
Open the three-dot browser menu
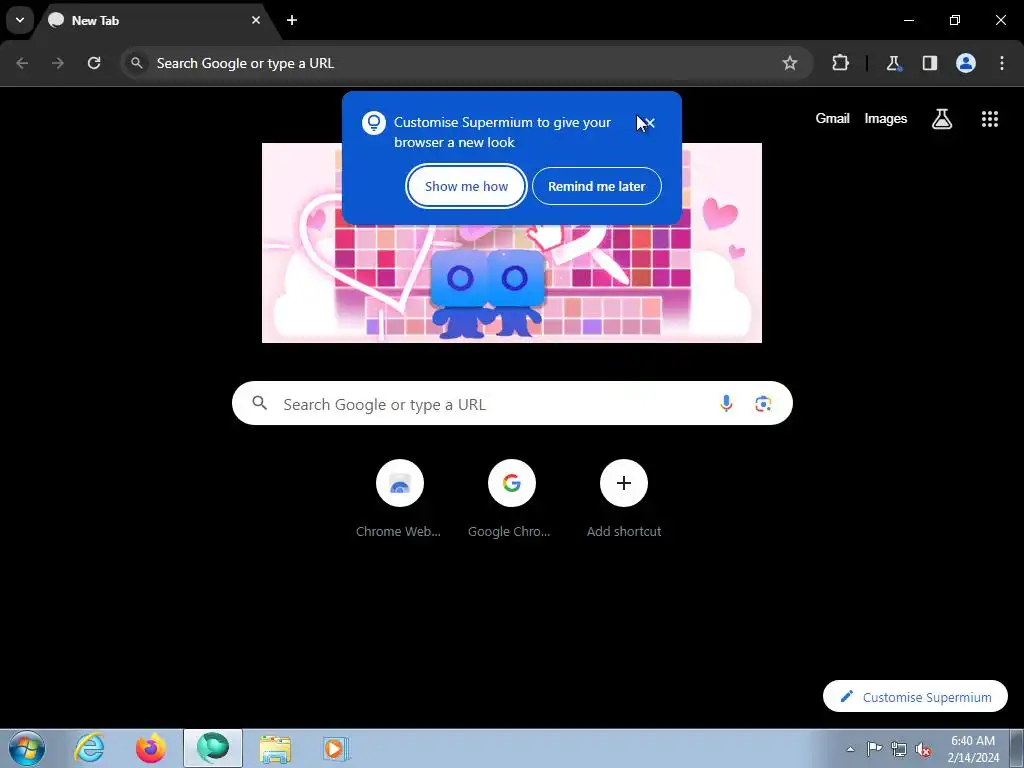click(1002, 63)
